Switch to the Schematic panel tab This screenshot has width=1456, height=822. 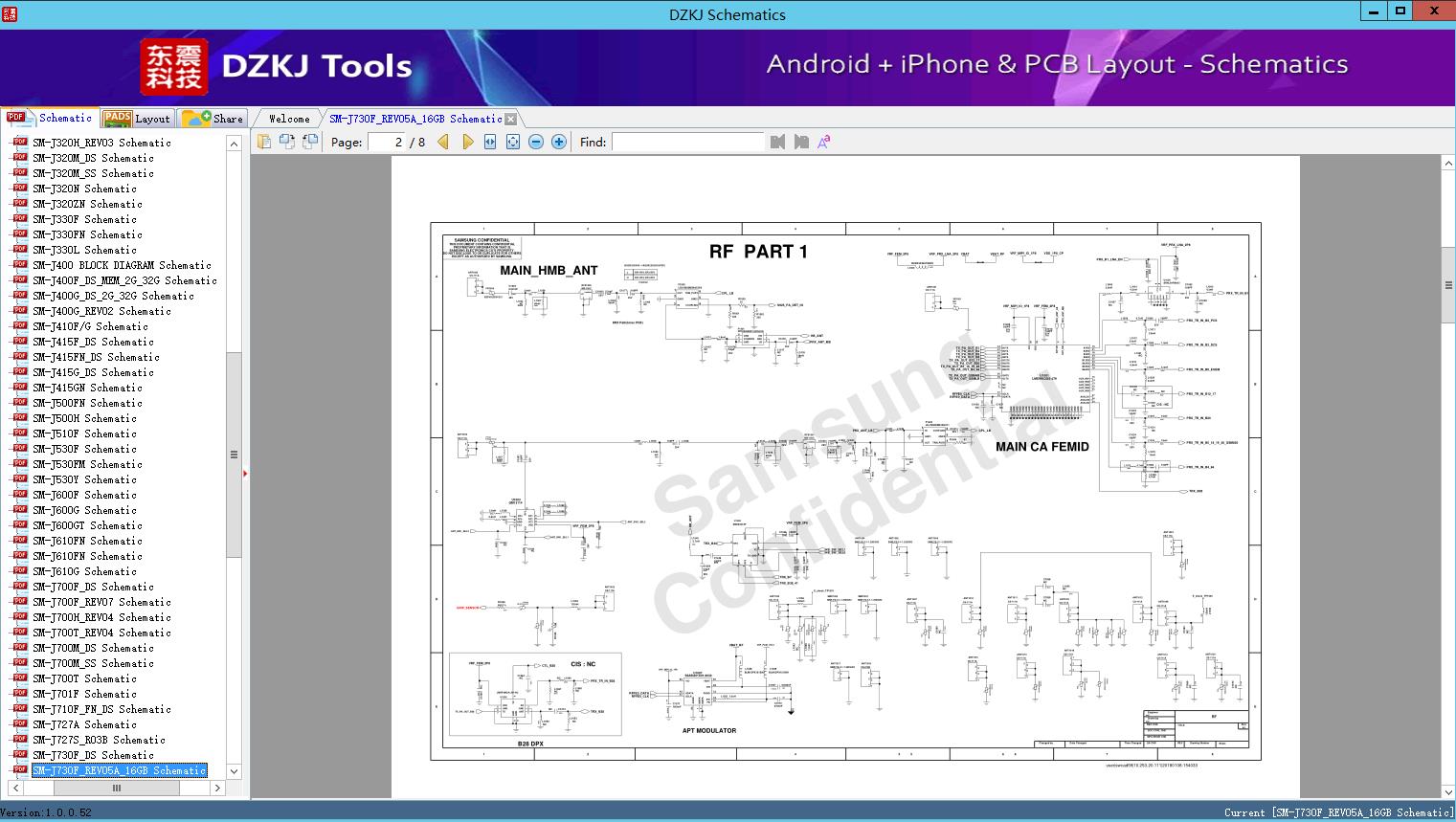pyautogui.click(x=50, y=118)
